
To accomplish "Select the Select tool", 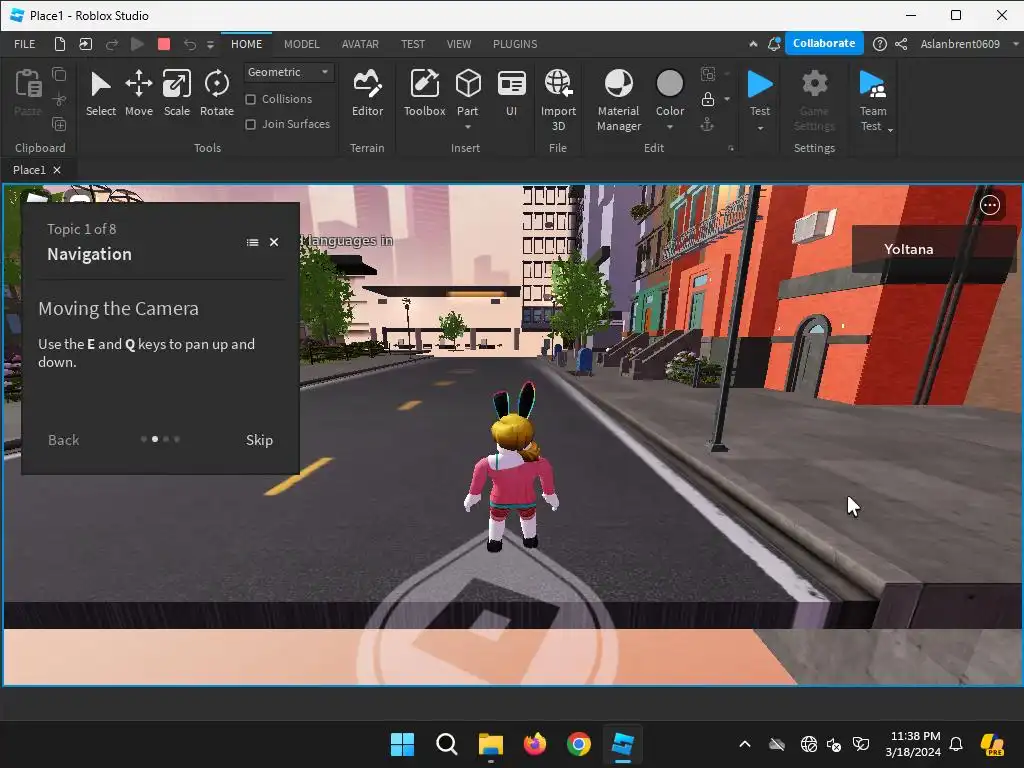I will 101,93.
